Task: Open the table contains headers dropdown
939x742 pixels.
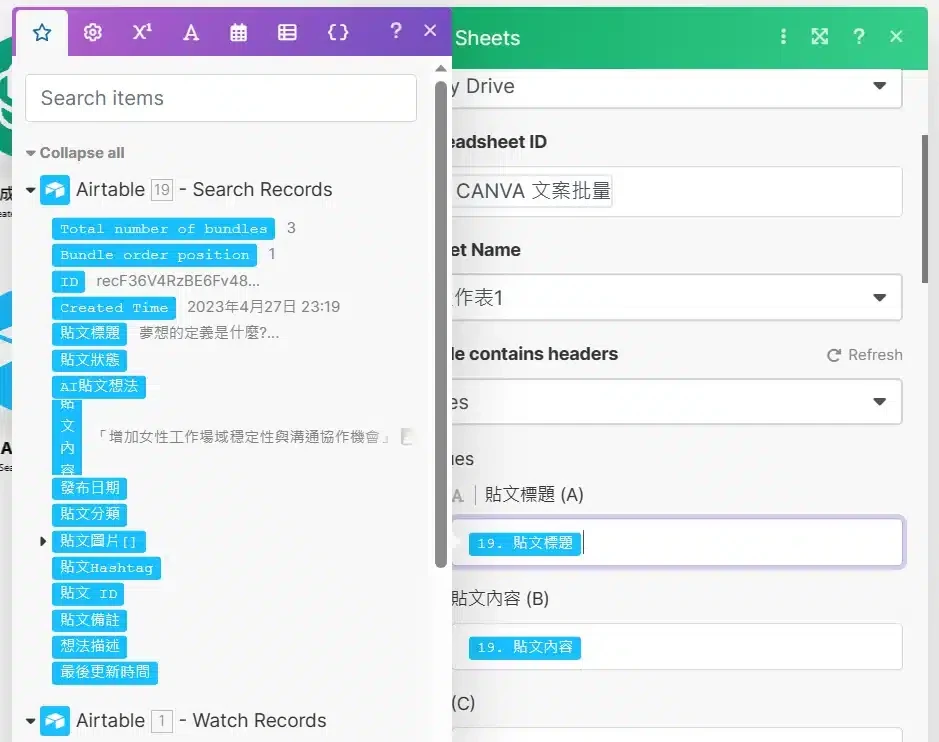Action: [677, 402]
